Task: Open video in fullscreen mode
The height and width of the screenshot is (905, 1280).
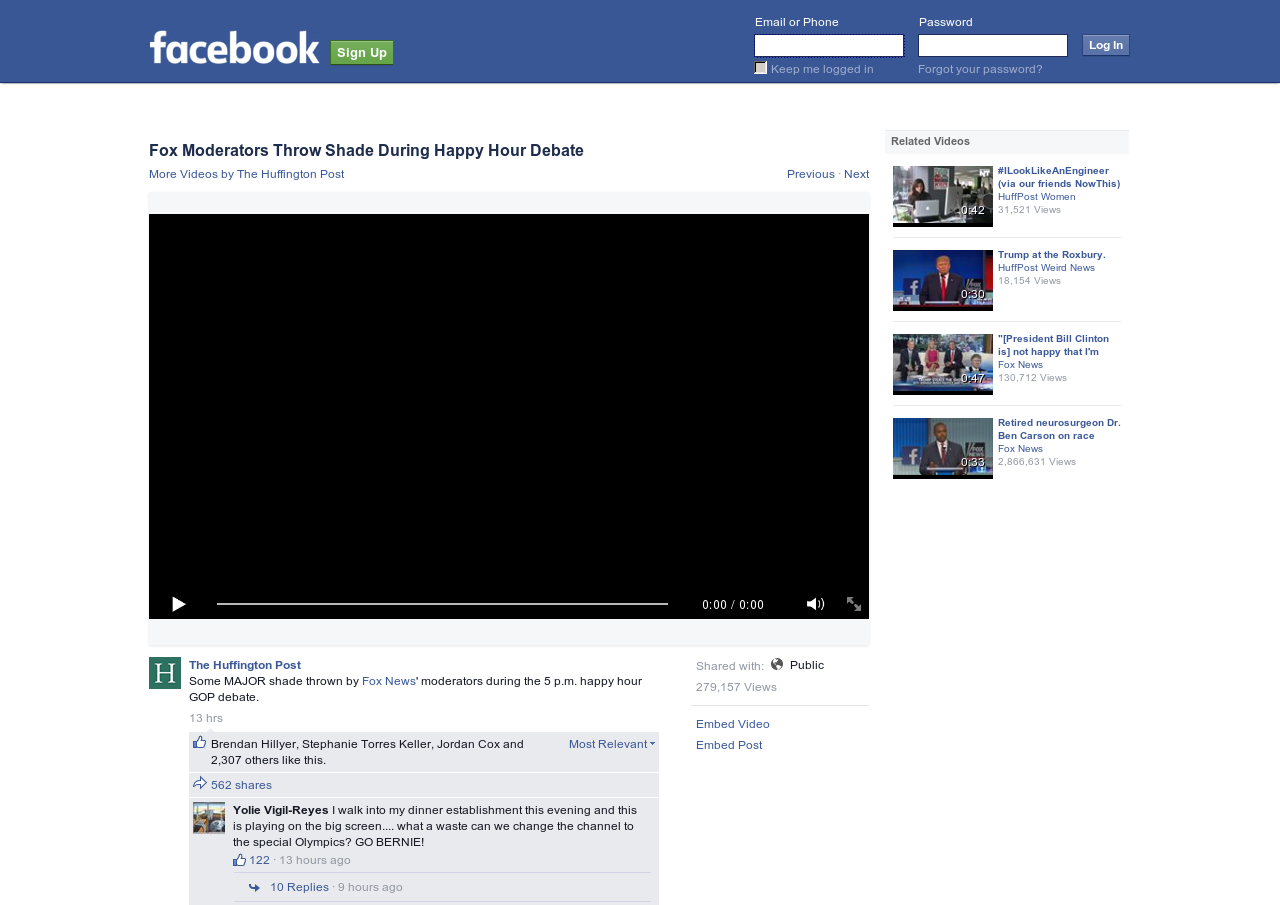Action: pyautogui.click(x=854, y=604)
